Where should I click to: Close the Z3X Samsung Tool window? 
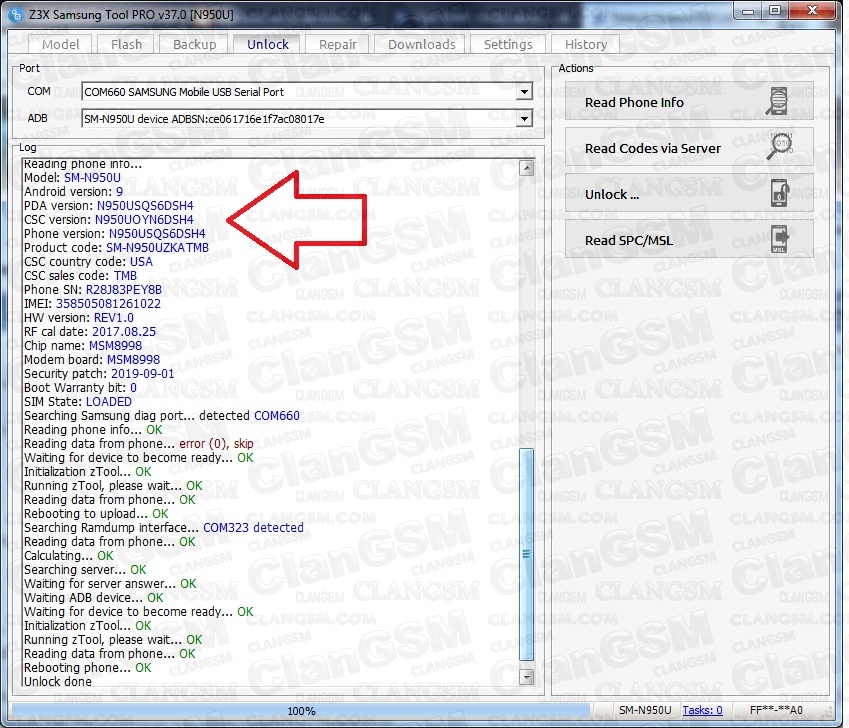812,11
